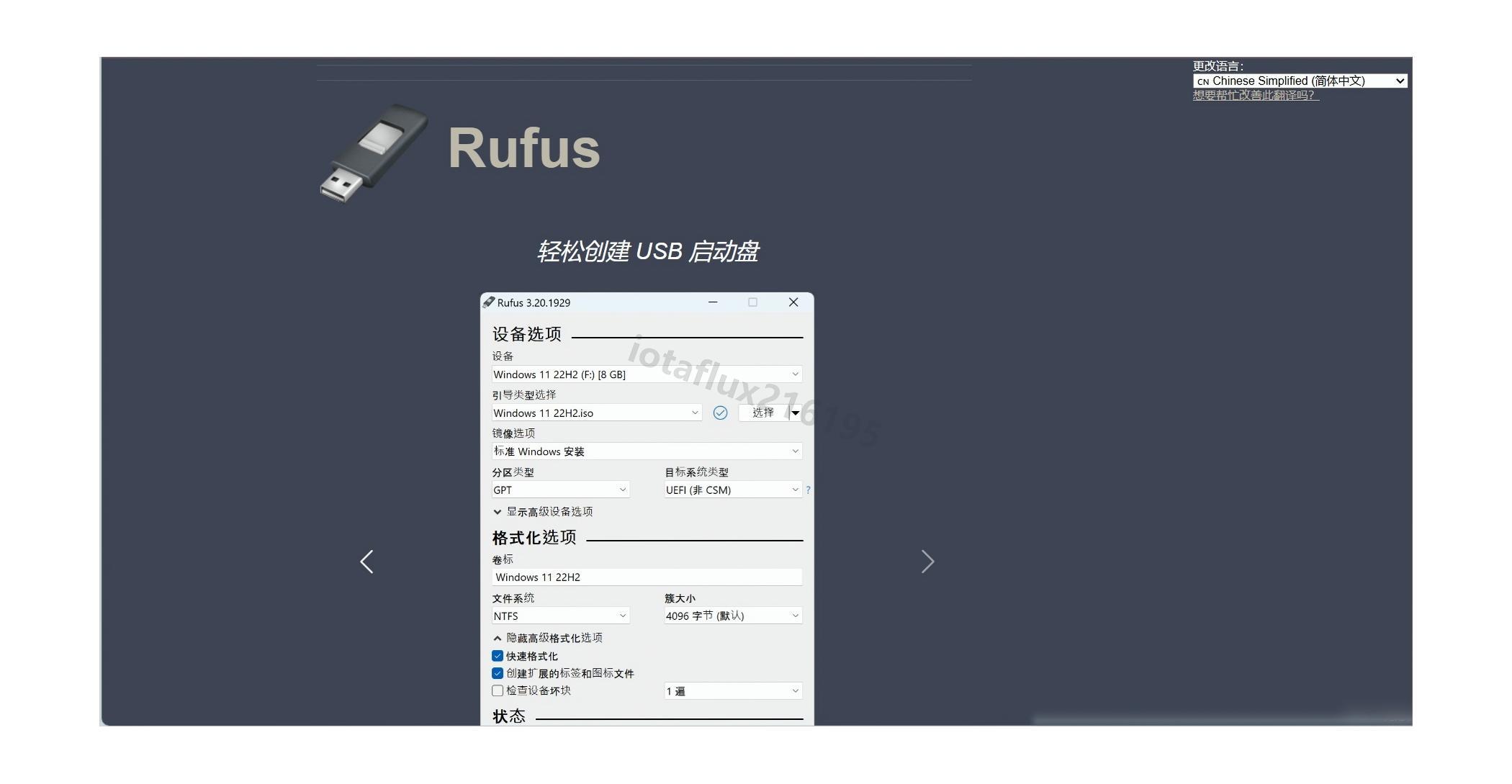1512x784 pixels.
Task: Open the 1 遍 passes dropdown
Action: 733,691
